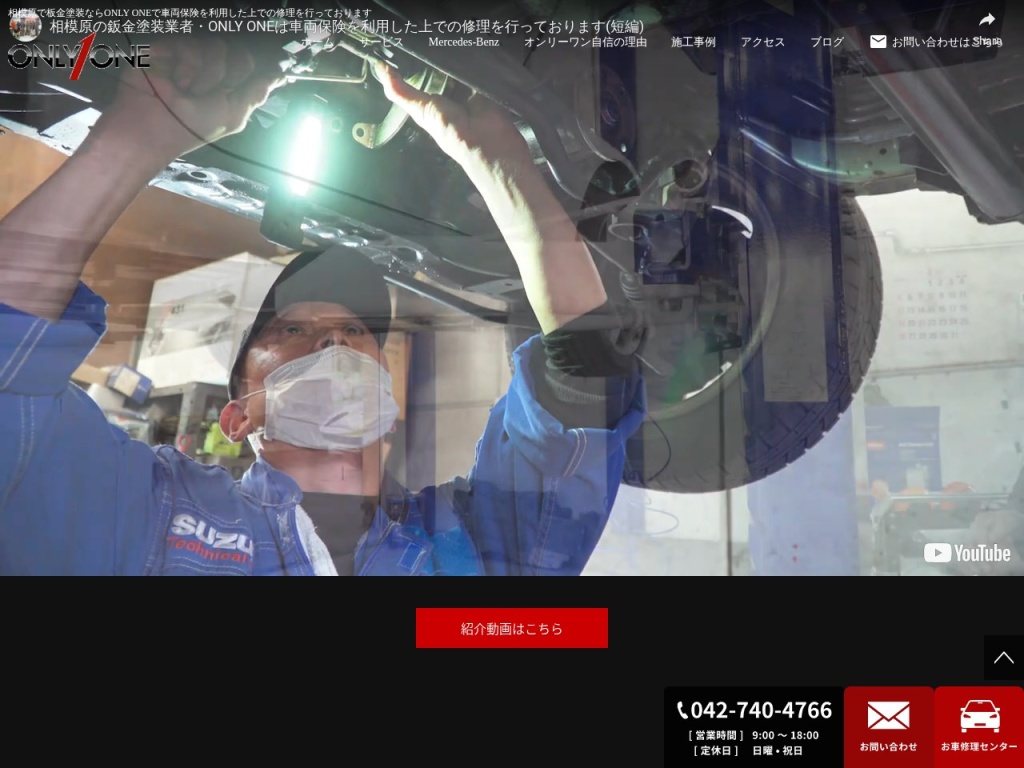
Task: Click the envelope icon above お問い合わせ
Action: click(x=888, y=716)
